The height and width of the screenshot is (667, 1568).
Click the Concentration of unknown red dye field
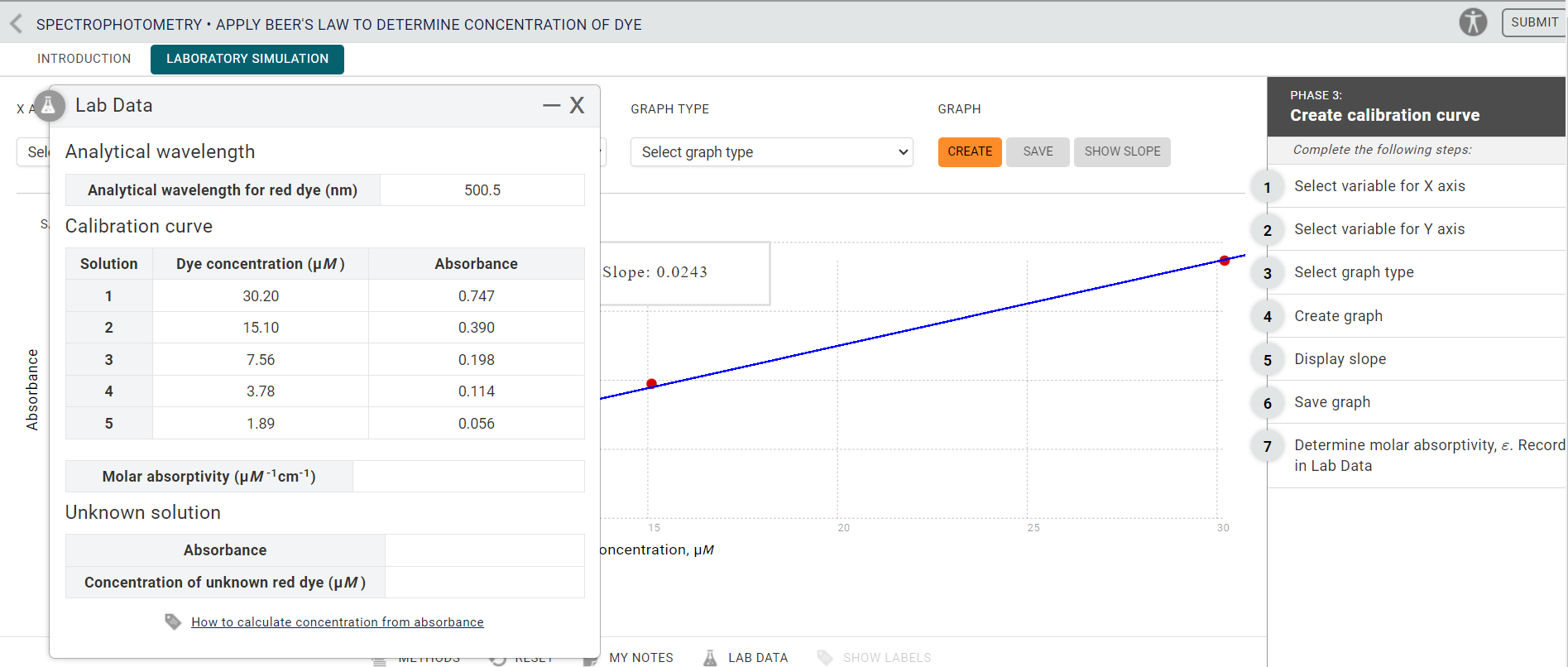tap(485, 583)
